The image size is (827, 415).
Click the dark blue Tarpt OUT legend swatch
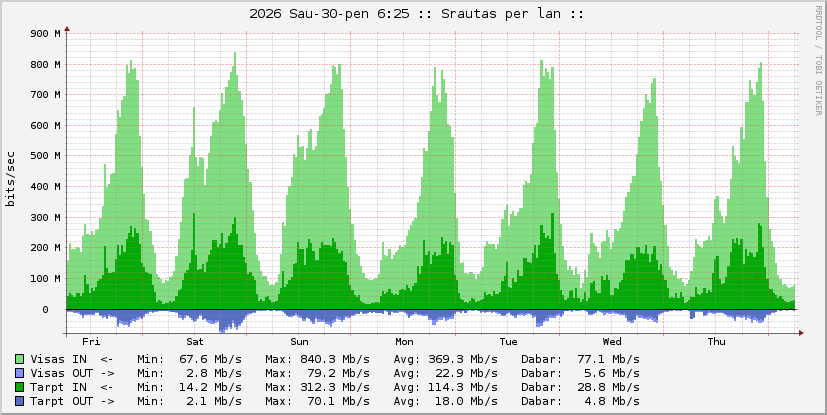(20, 401)
